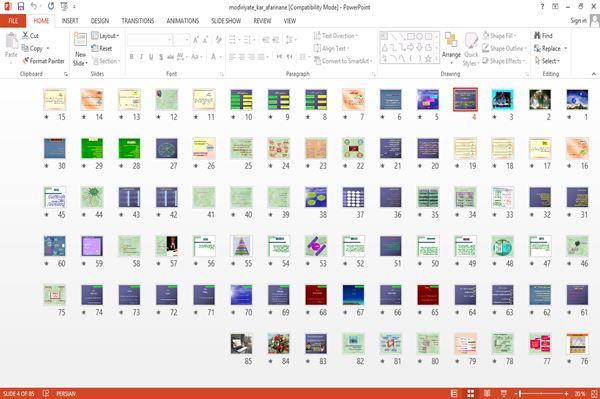Click Convert to SmartArt
The image size is (600, 399).
coord(343,61)
